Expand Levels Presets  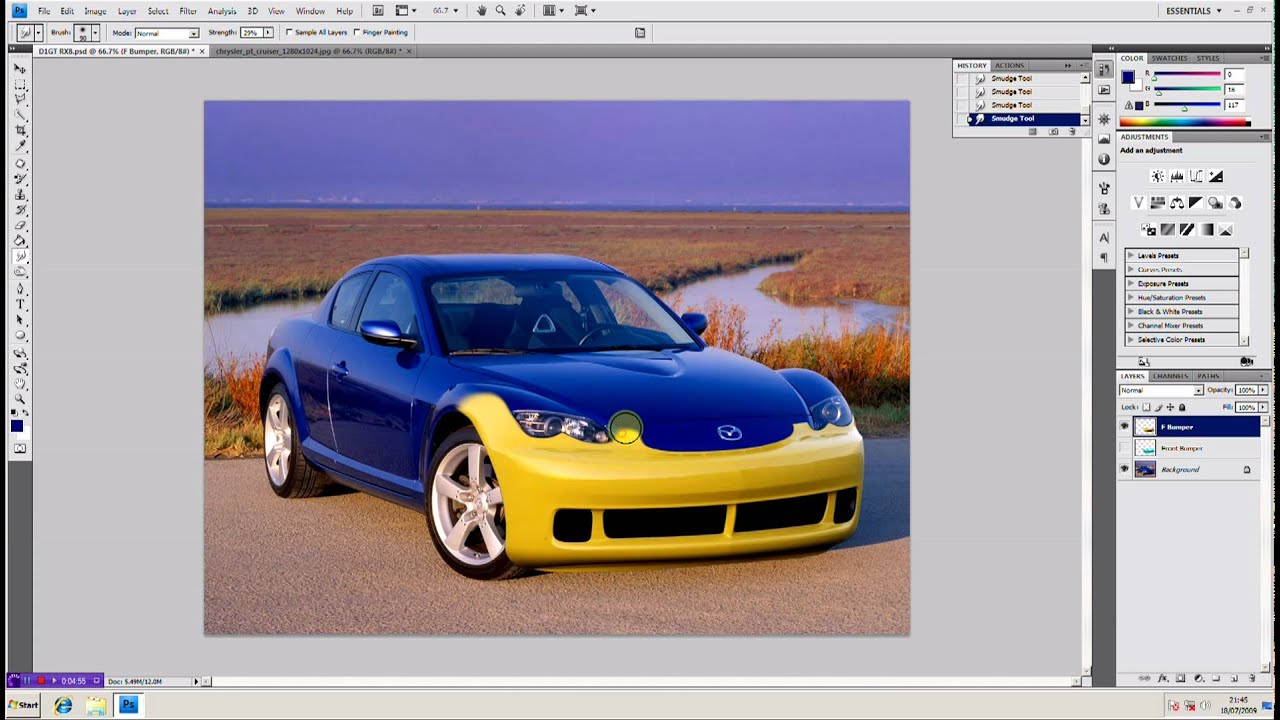[x=1131, y=255]
